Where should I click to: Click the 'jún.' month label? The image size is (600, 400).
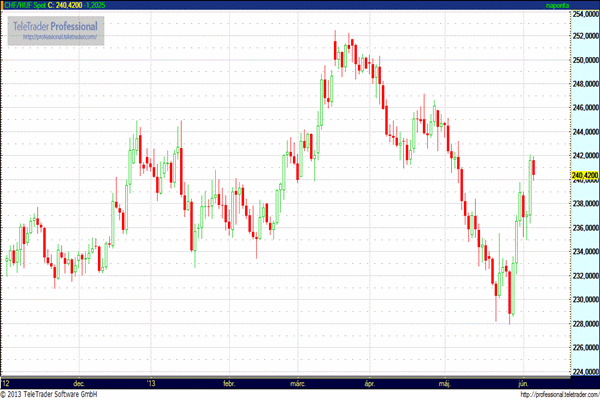pyautogui.click(x=524, y=383)
